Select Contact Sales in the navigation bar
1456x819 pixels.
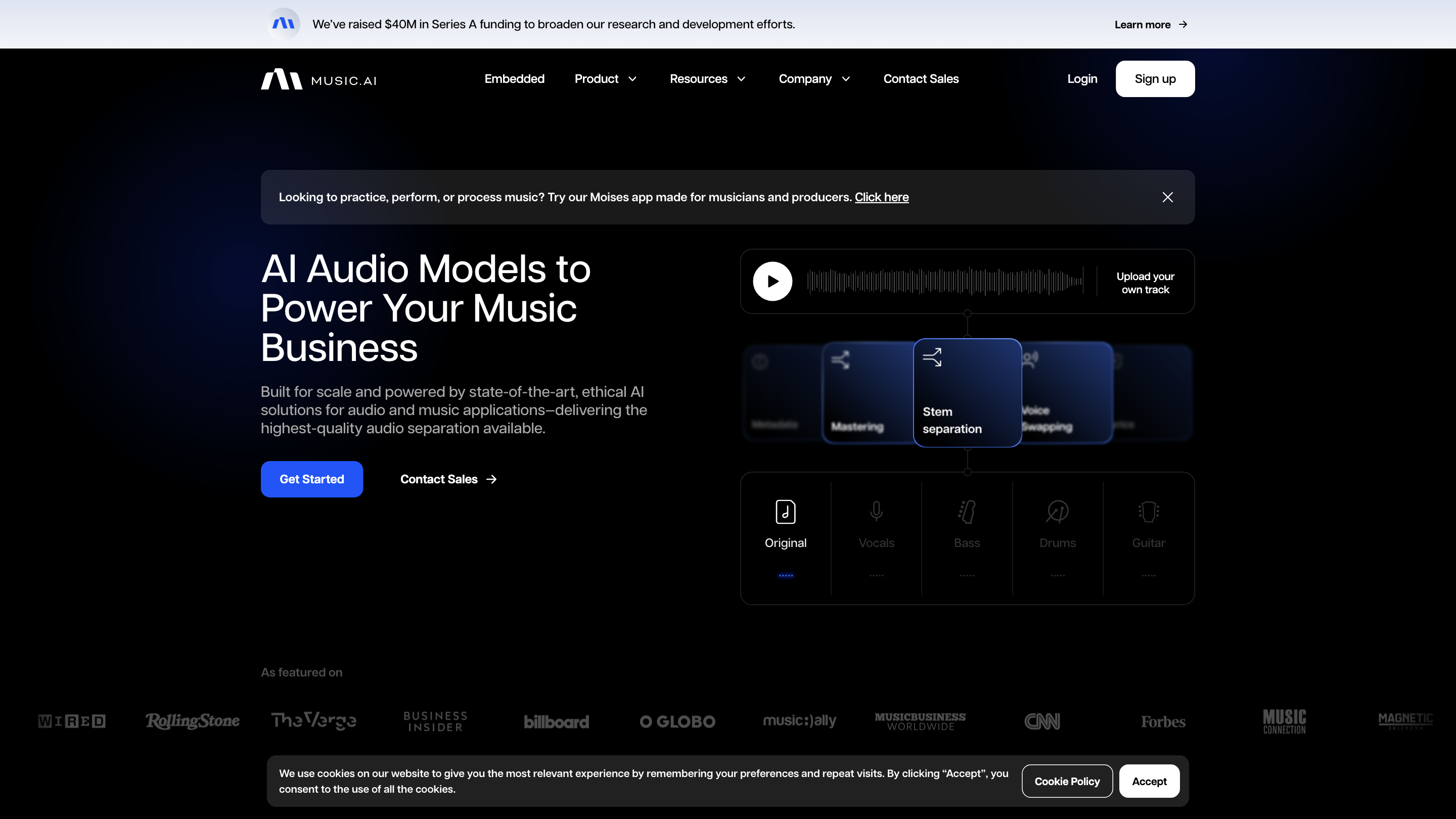tap(921, 78)
